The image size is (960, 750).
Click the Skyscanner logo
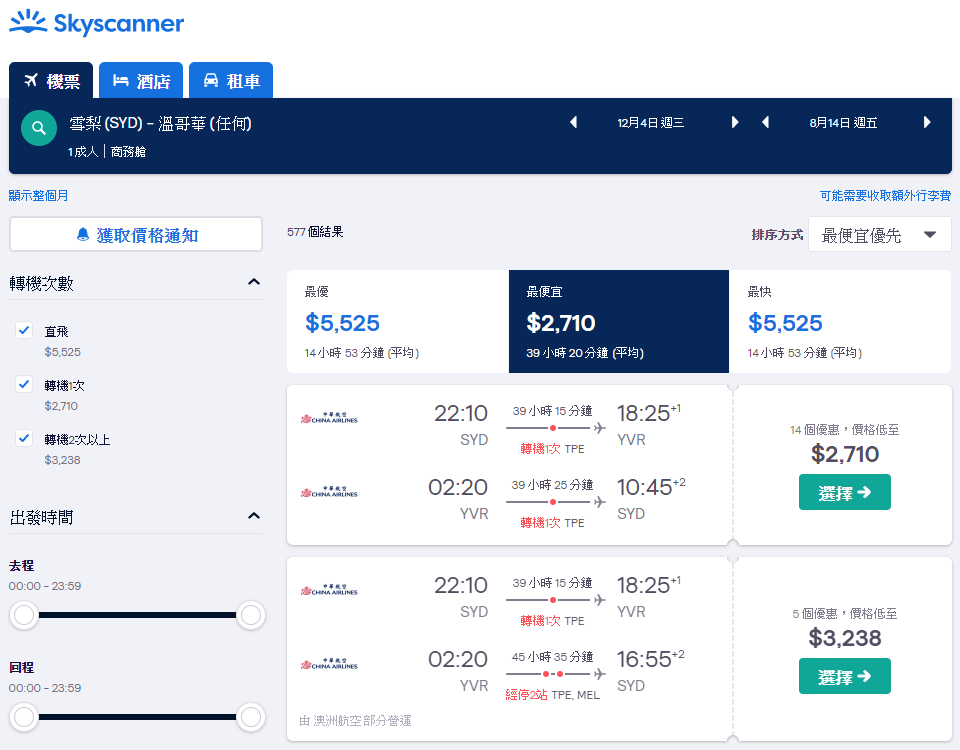[x=96, y=23]
